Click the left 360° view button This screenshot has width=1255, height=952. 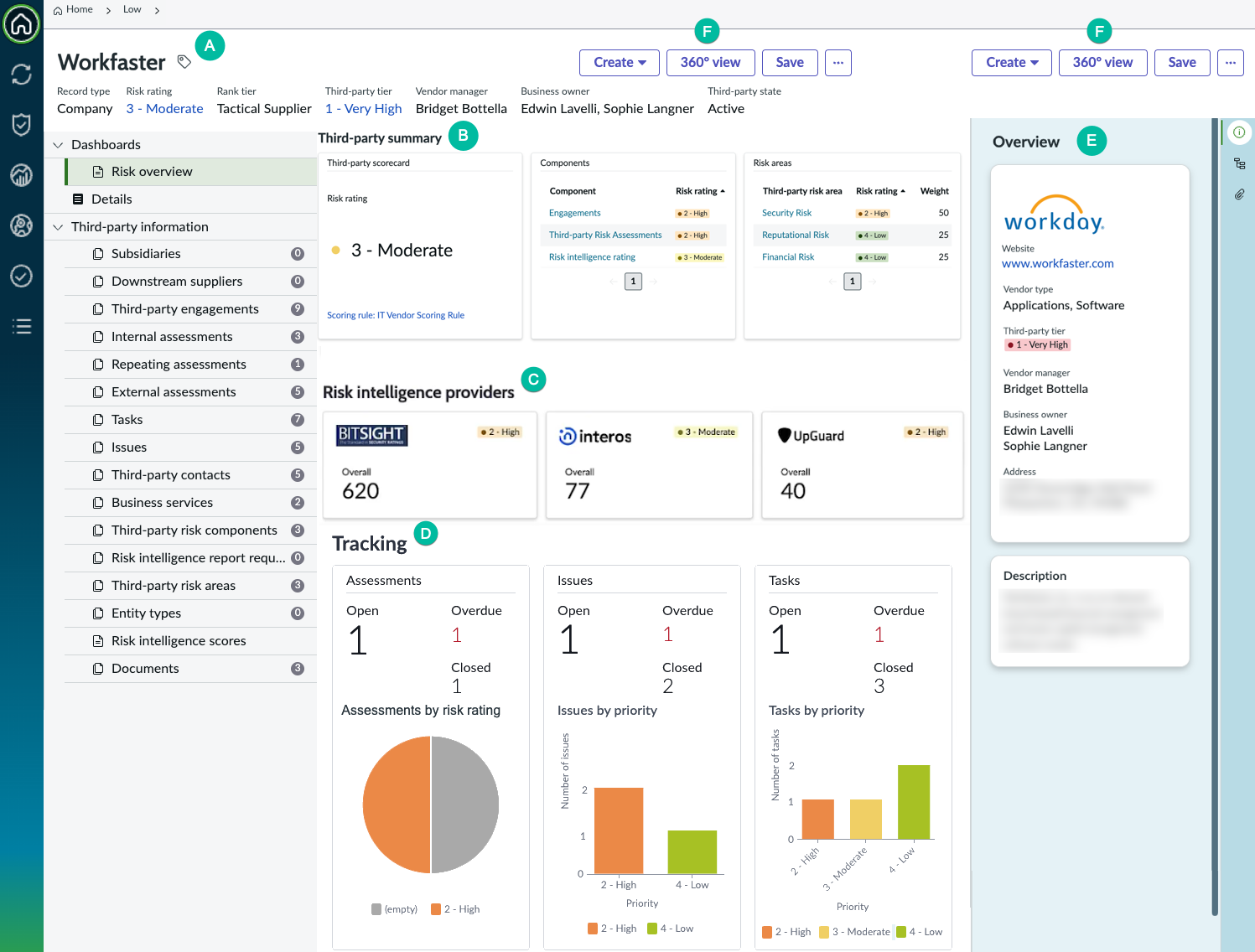(x=710, y=63)
